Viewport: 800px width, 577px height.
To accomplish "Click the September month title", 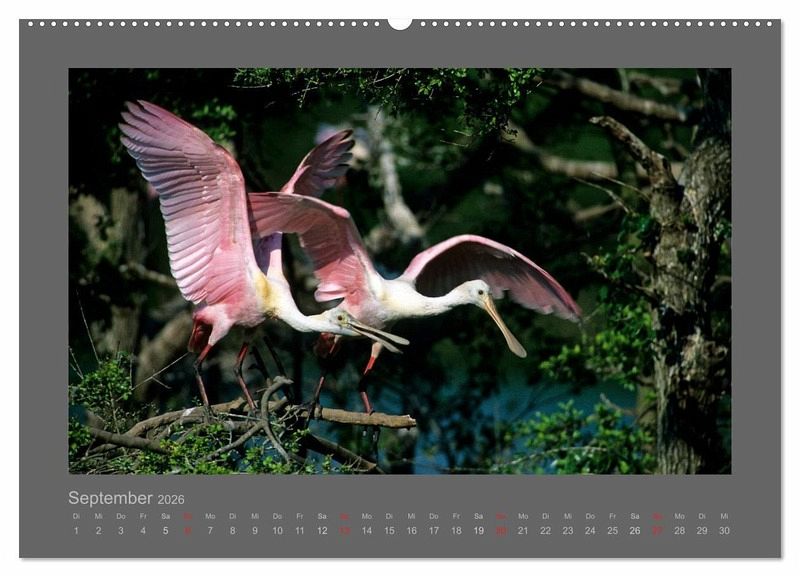I will click(110, 498).
